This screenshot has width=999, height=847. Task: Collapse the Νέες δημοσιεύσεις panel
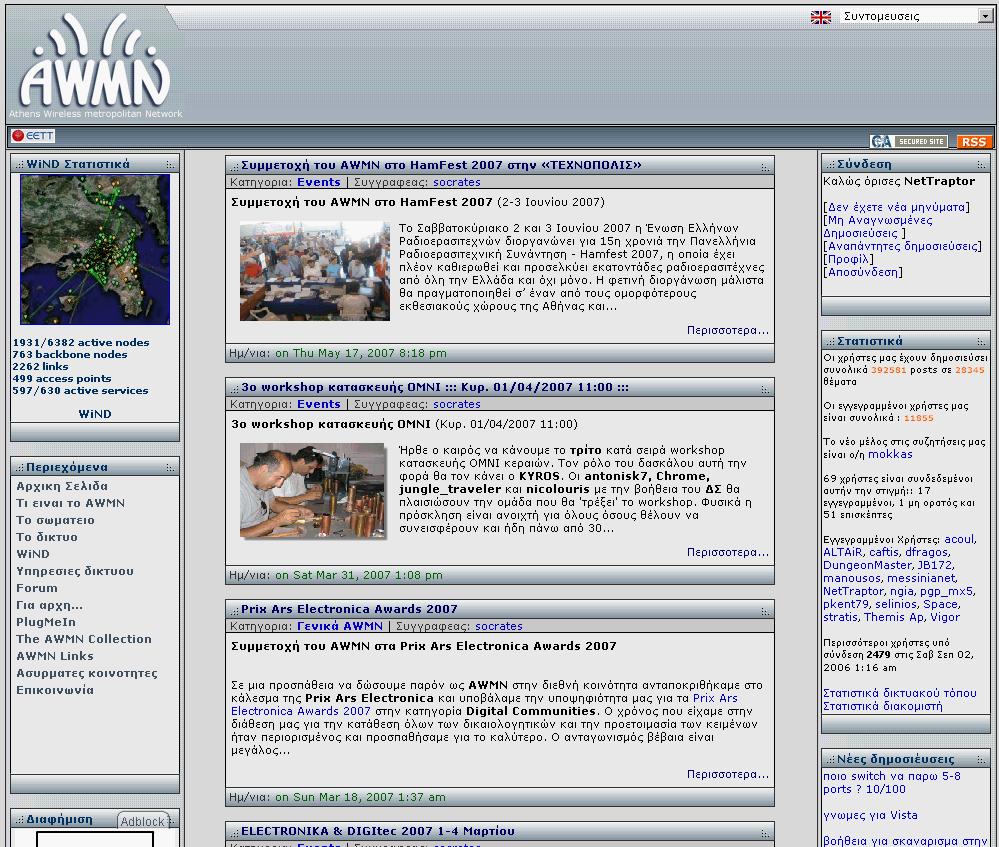point(981,760)
